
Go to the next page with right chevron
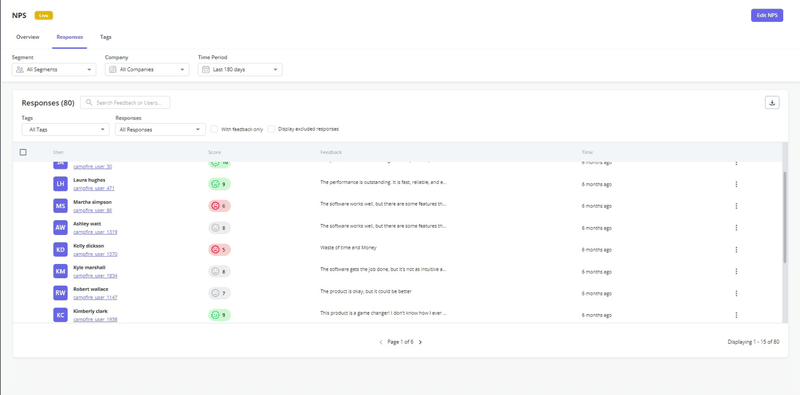[420, 342]
